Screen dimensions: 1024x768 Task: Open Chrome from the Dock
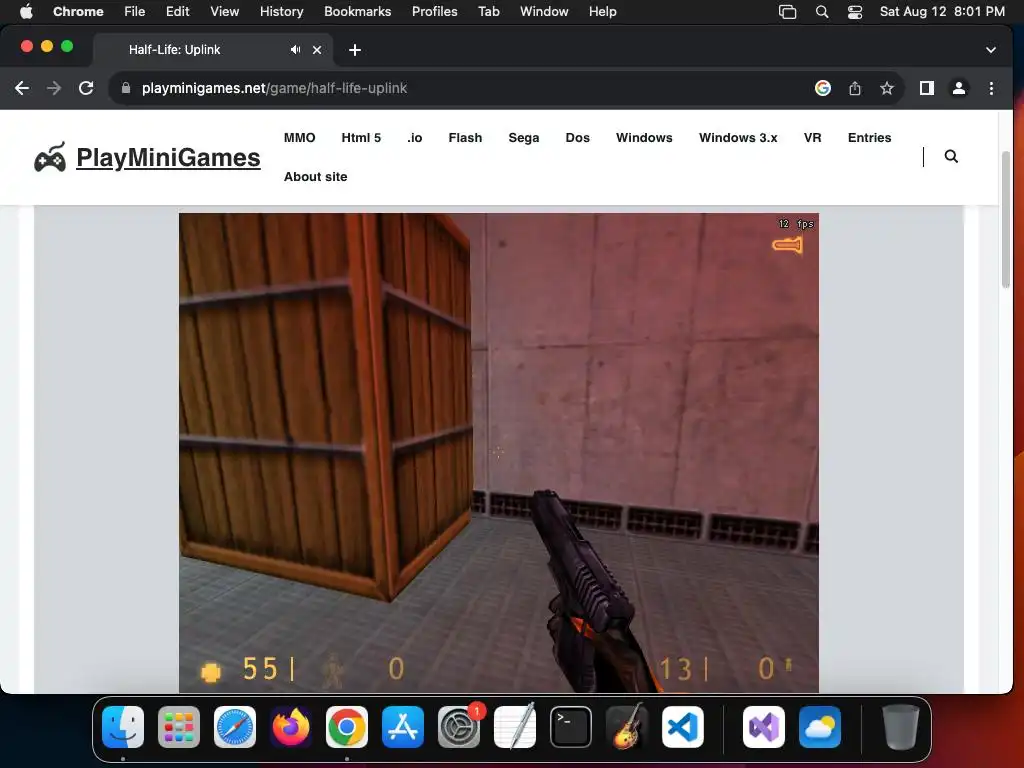tap(347, 727)
